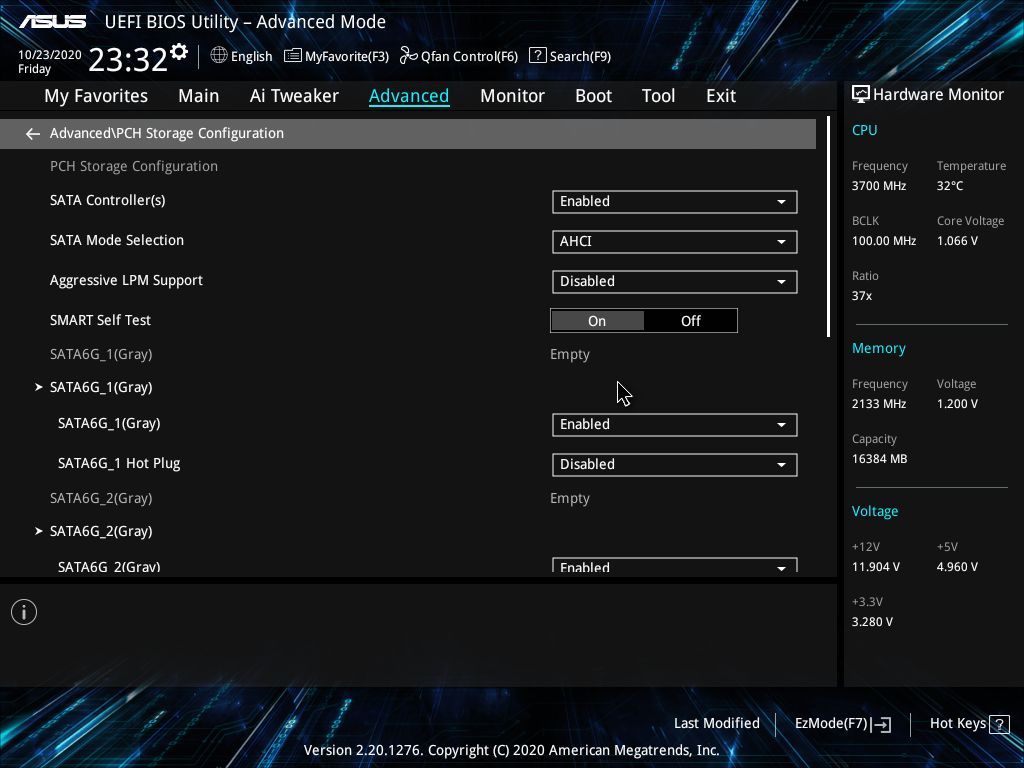Expand the SATA6G_1(Gray) submenu arrow
This screenshot has height=768, width=1024.
pyautogui.click(x=39, y=387)
